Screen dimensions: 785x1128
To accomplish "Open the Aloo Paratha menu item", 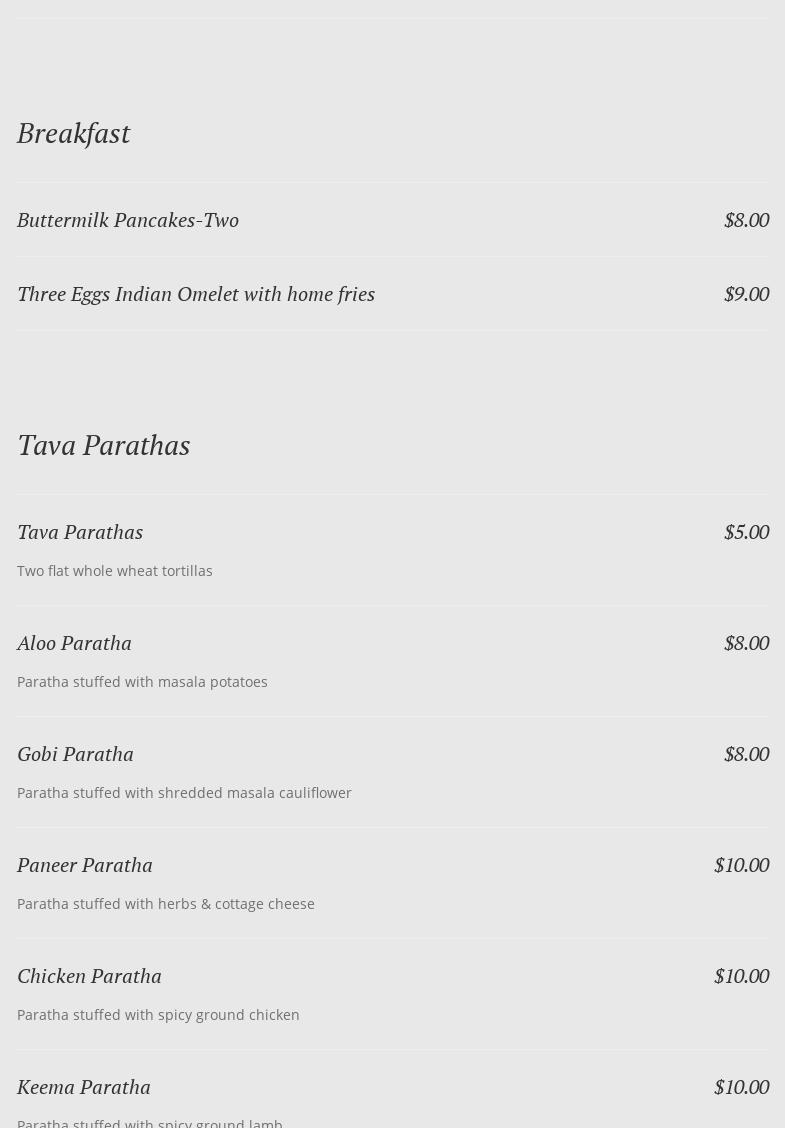I will tap(74, 643).
